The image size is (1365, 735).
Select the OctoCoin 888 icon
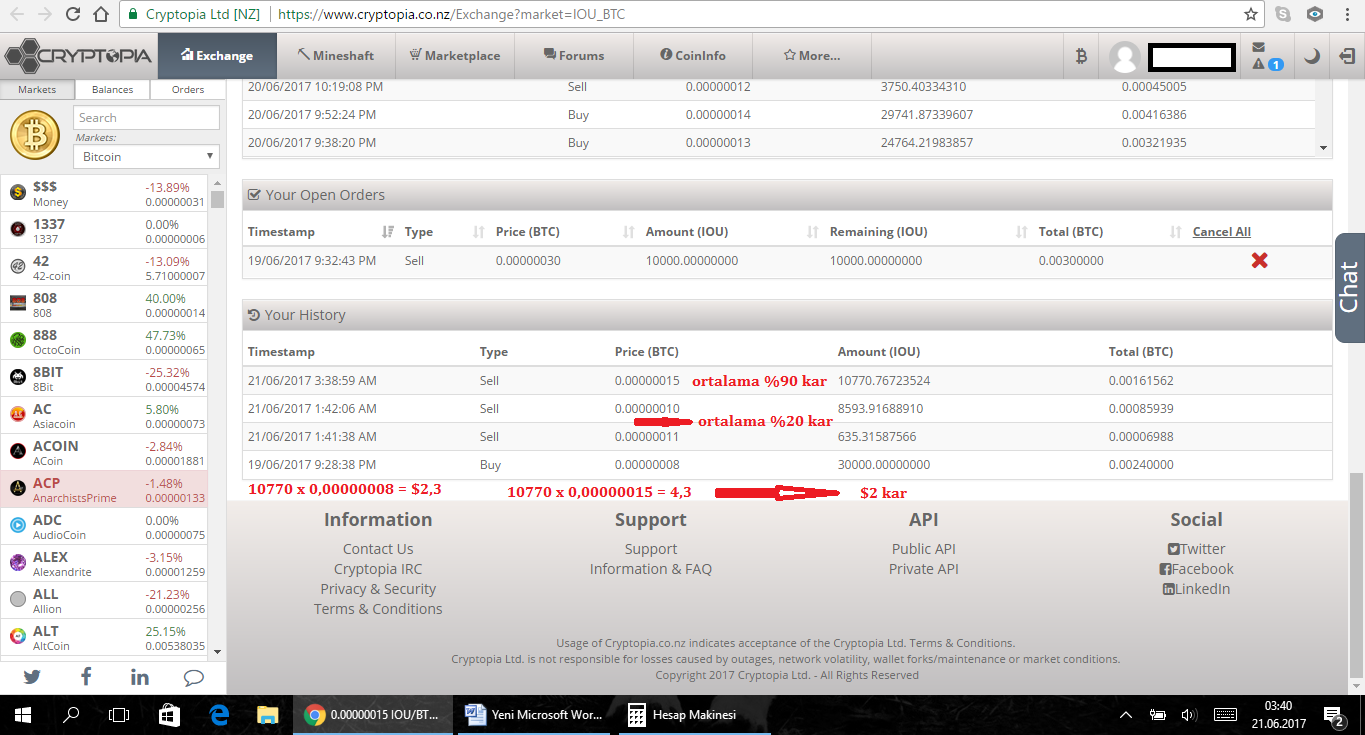tap(17, 341)
